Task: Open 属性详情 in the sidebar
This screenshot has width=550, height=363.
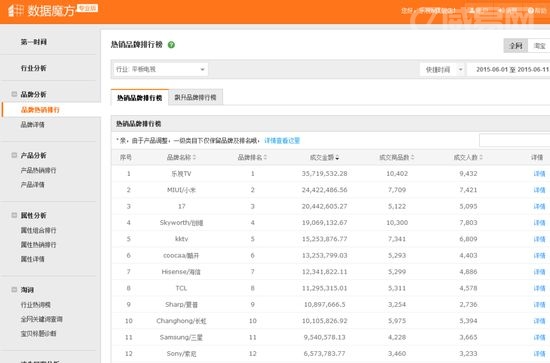Action: pos(33,259)
